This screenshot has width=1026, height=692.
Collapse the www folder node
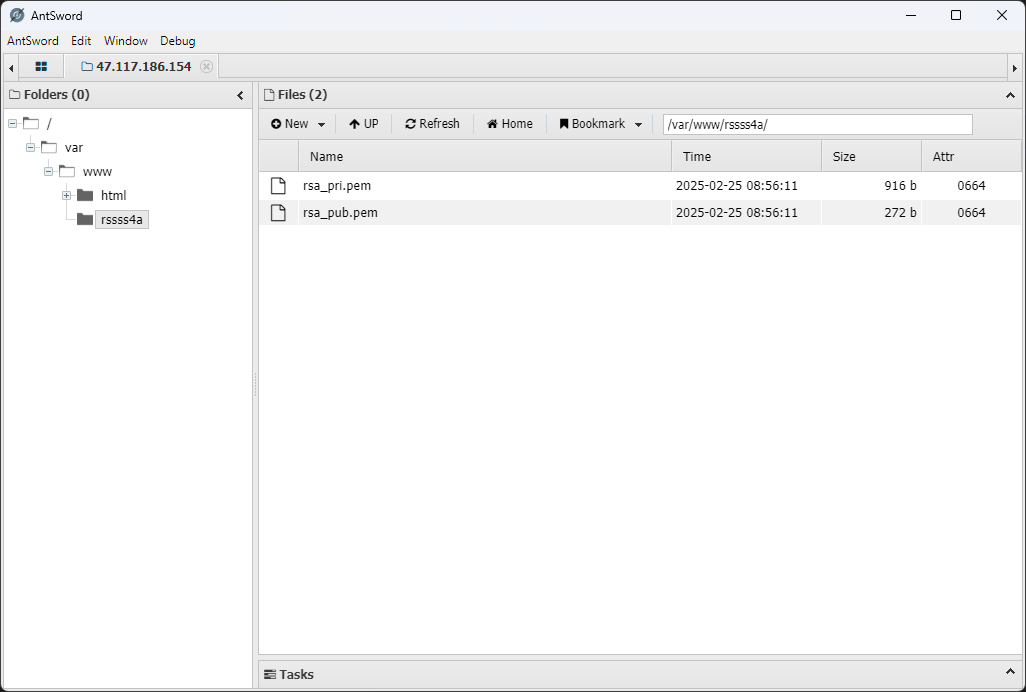coord(48,171)
